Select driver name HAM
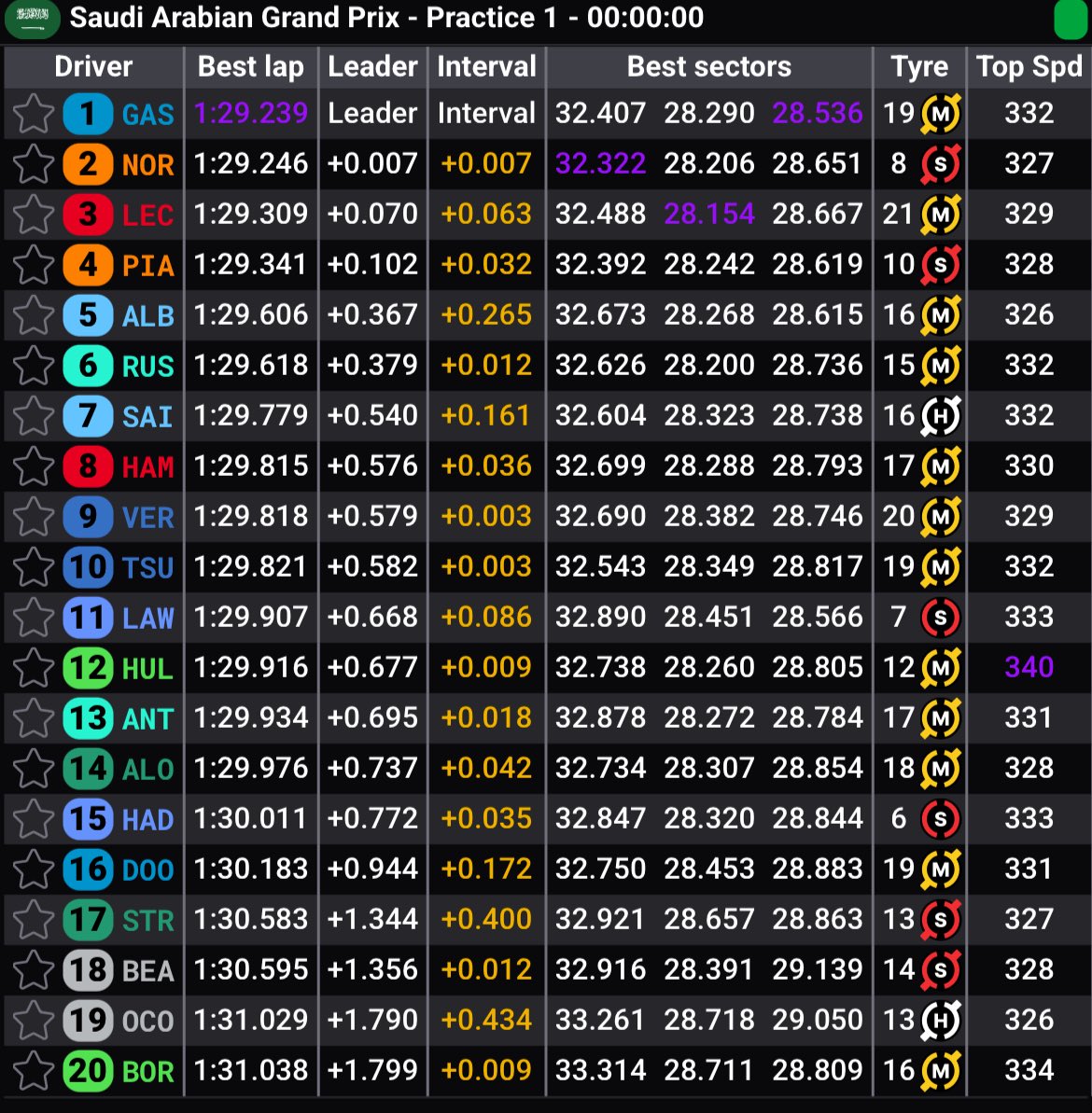Viewport: 1092px width, 1113px height. pyautogui.click(x=147, y=466)
